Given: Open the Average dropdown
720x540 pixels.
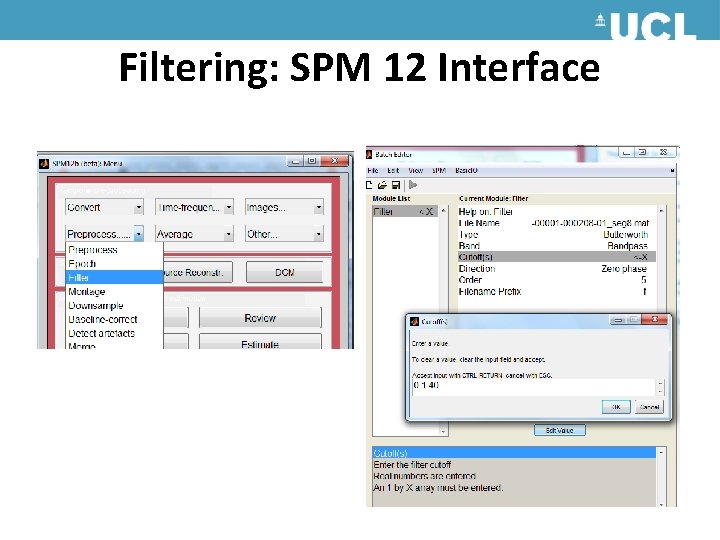Looking at the screenshot, I should click(194, 234).
